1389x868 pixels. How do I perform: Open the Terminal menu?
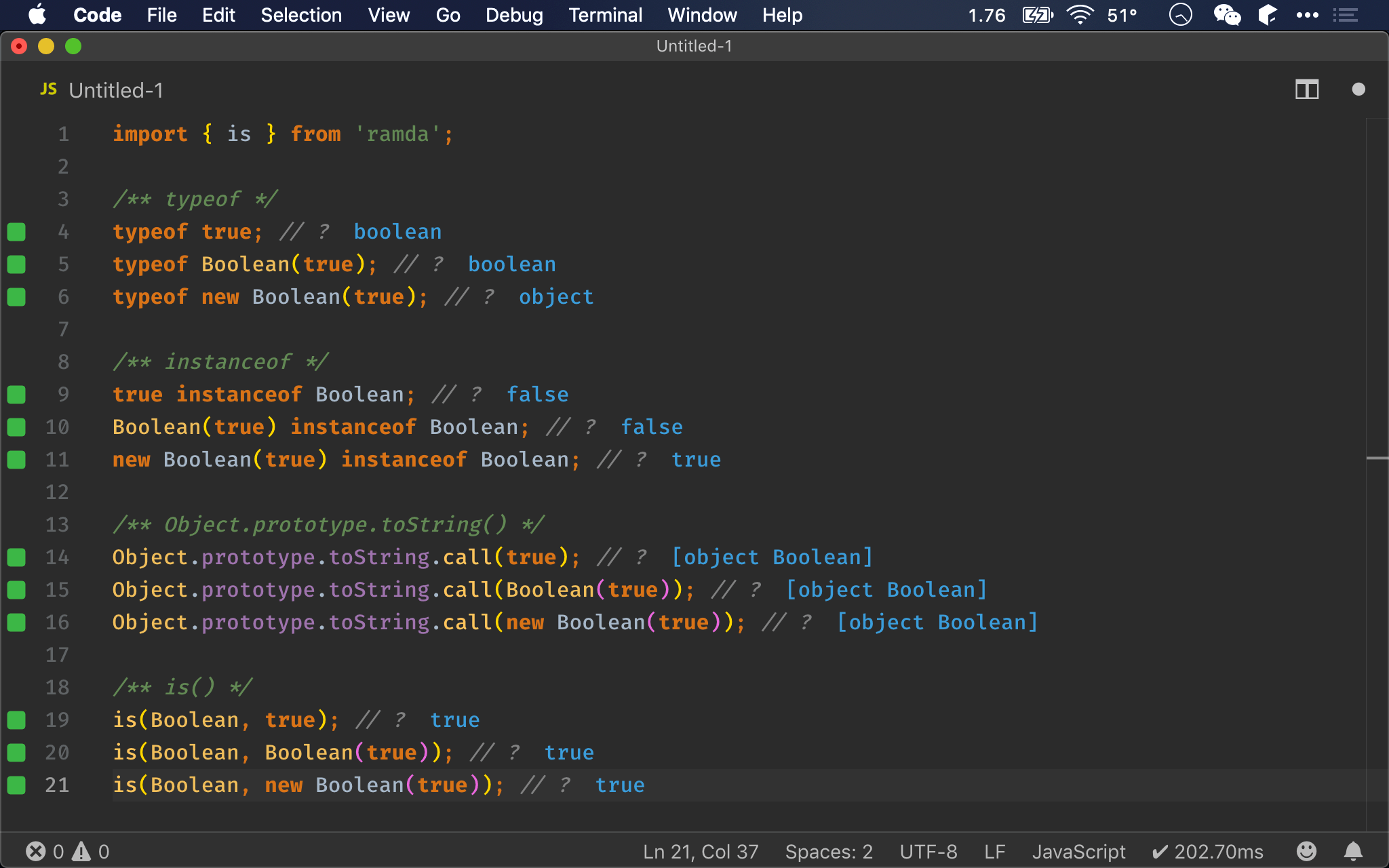[x=605, y=15]
